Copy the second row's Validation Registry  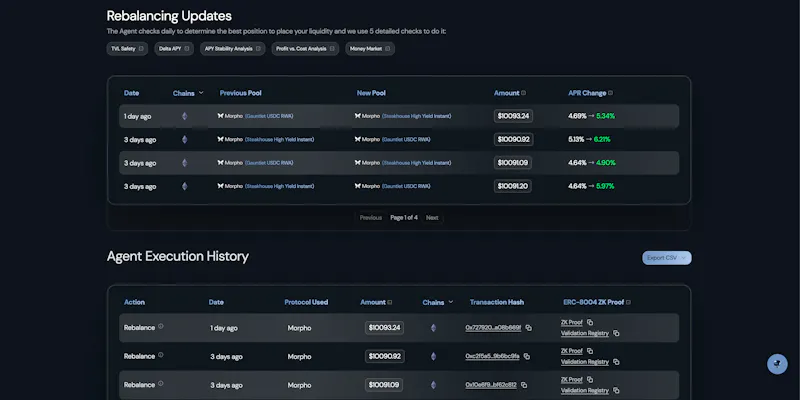[616, 362]
